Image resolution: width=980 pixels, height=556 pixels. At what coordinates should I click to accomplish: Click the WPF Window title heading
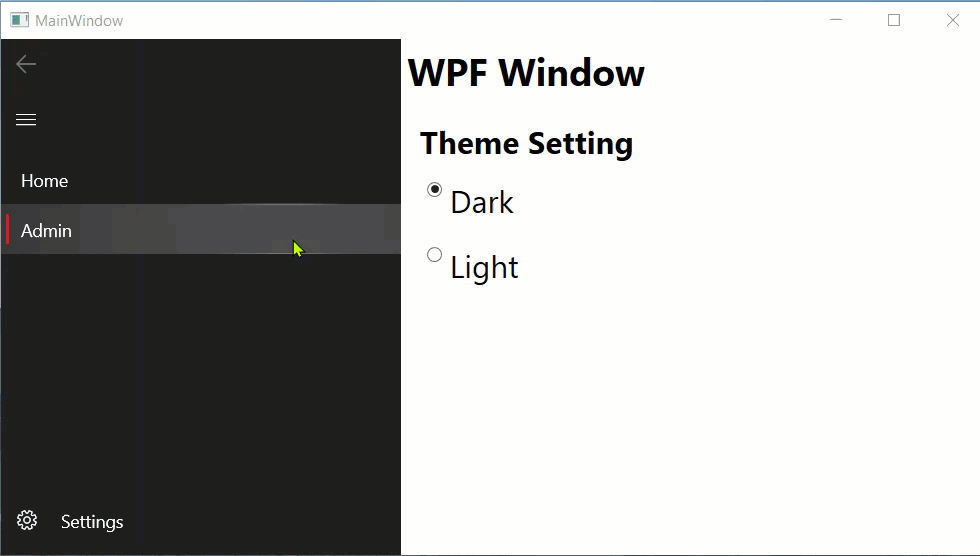pyautogui.click(x=526, y=73)
